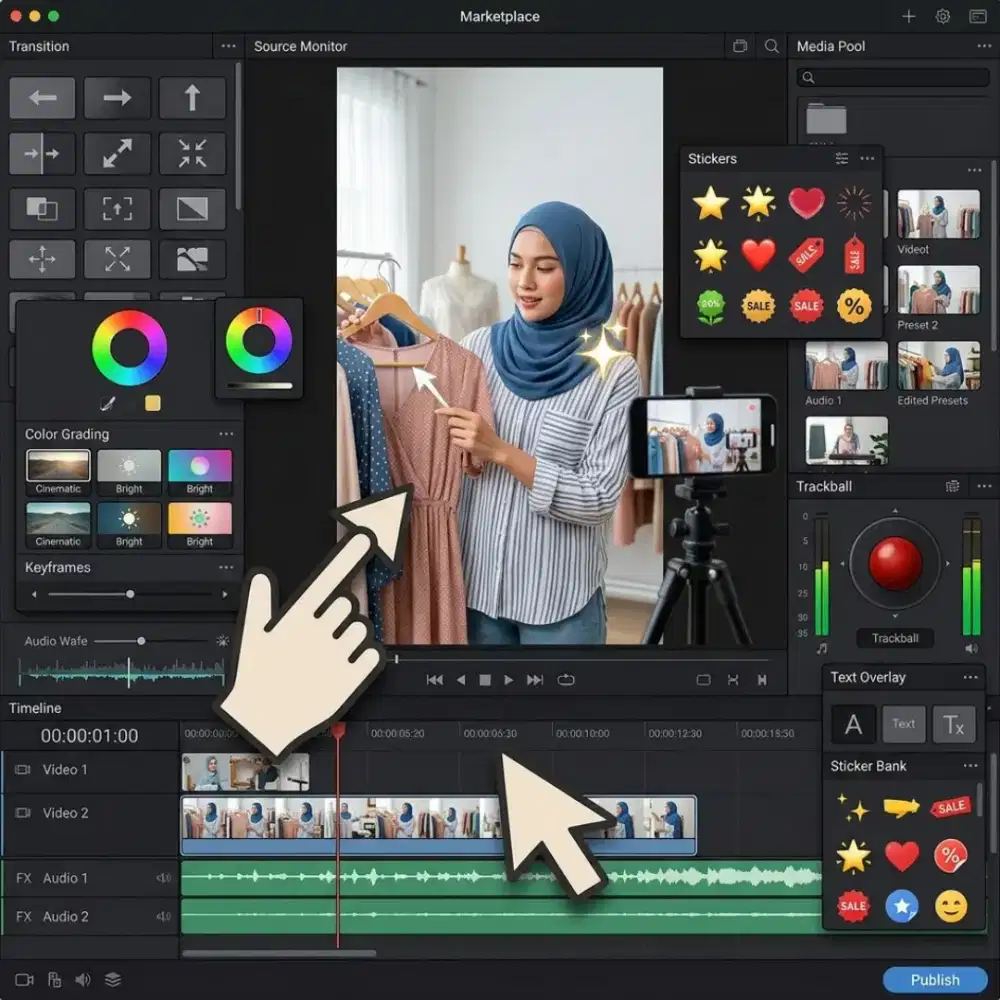Open Media Pool options menu
The height and width of the screenshot is (1000, 1000).
[984, 46]
